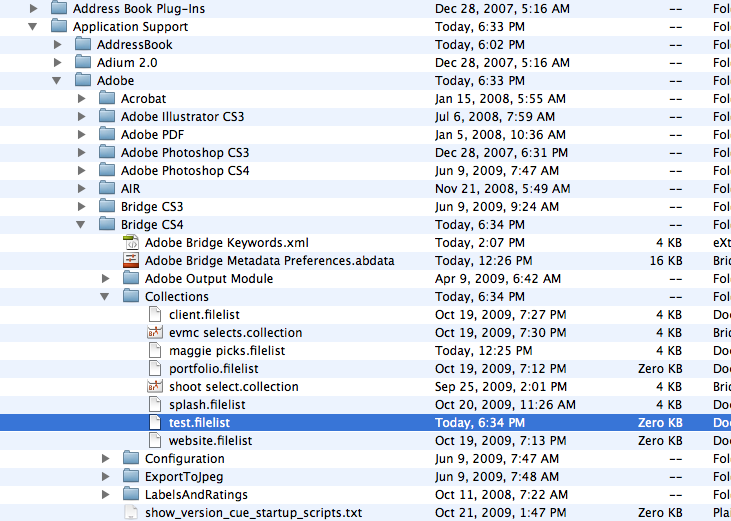Click the LabelsAndRatings folder icon
The height and width of the screenshot is (521, 731).
coord(131,494)
